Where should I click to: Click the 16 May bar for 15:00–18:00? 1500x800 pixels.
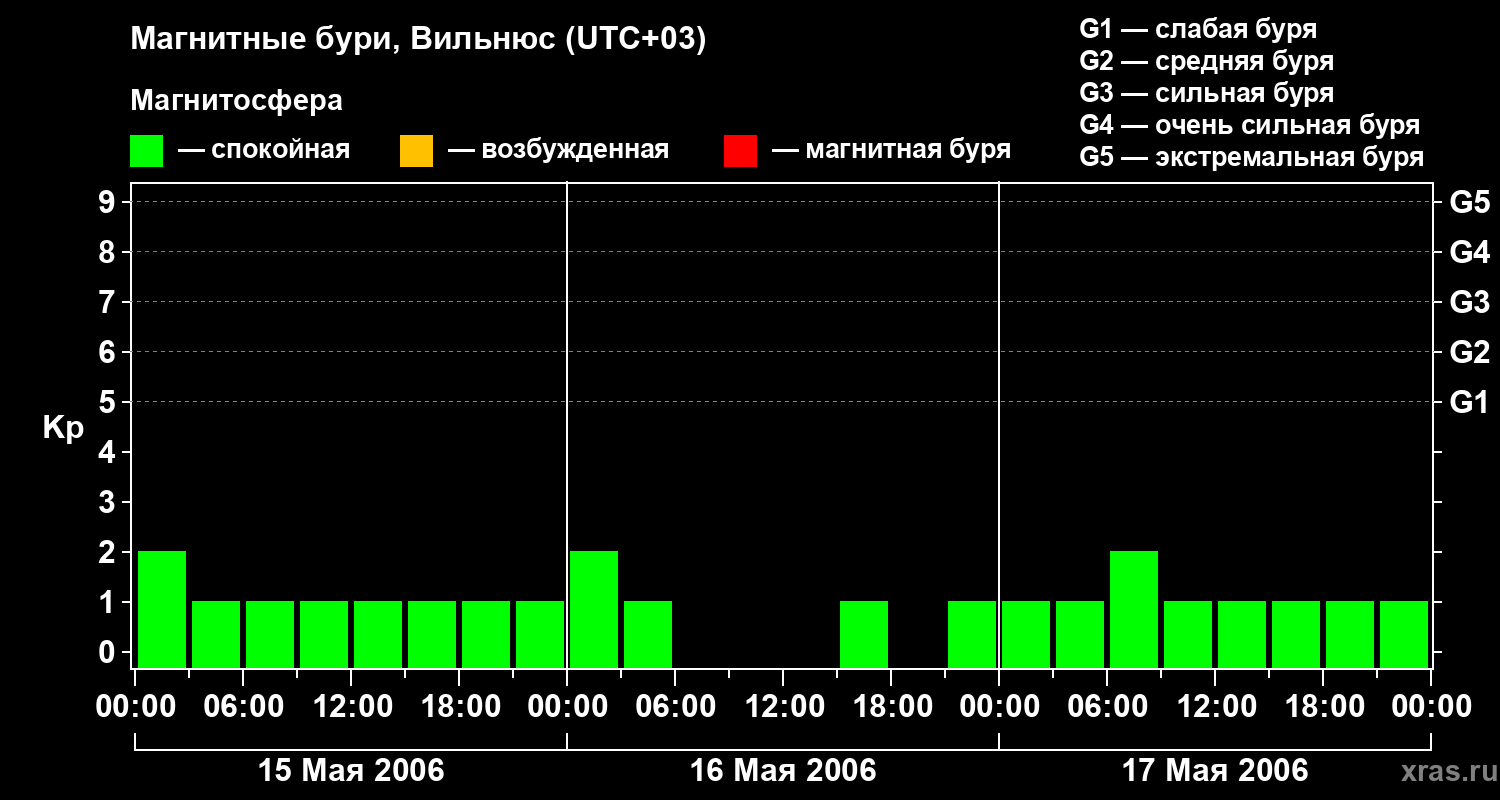pyautogui.click(x=864, y=634)
